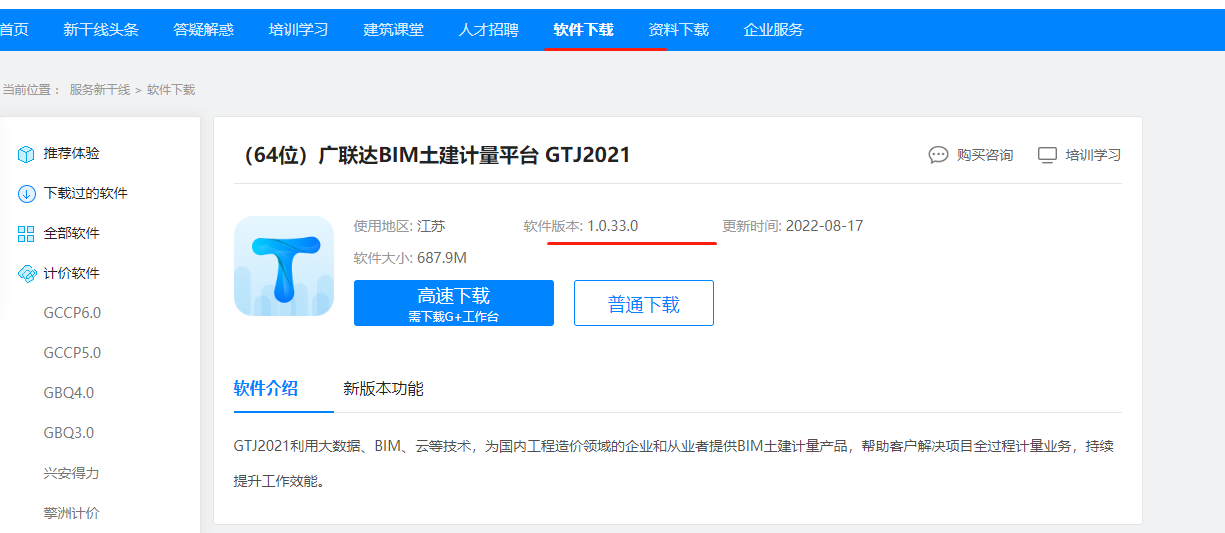Select GCCP6.0 in the sidebar list
The height and width of the screenshot is (533, 1225).
click(x=72, y=313)
